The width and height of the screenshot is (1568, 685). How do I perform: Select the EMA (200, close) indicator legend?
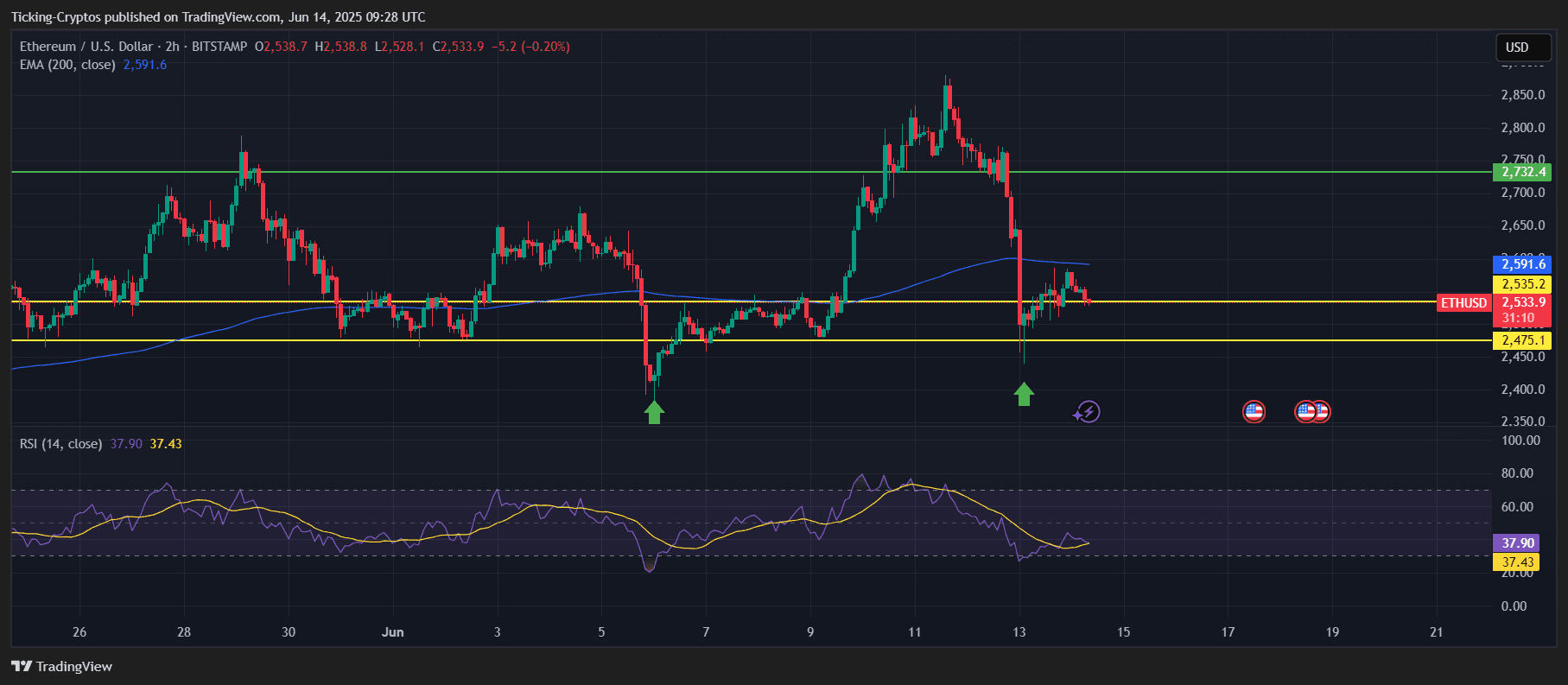click(x=67, y=65)
